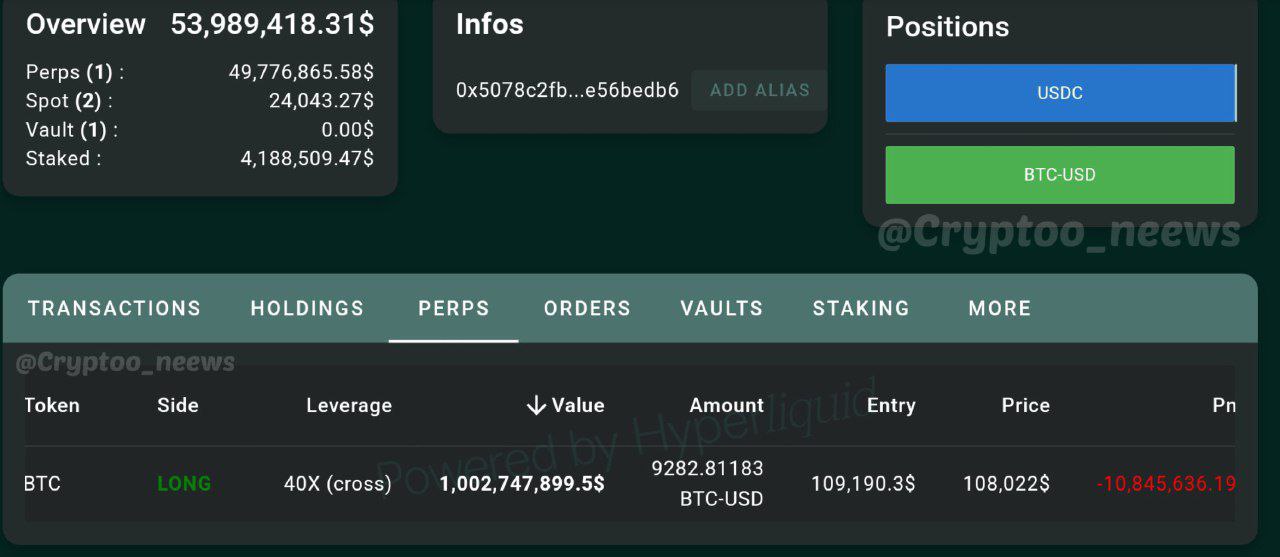Select the Perps tab
This screenshot has height=557, width=1280.
click(x=454, y=308)
